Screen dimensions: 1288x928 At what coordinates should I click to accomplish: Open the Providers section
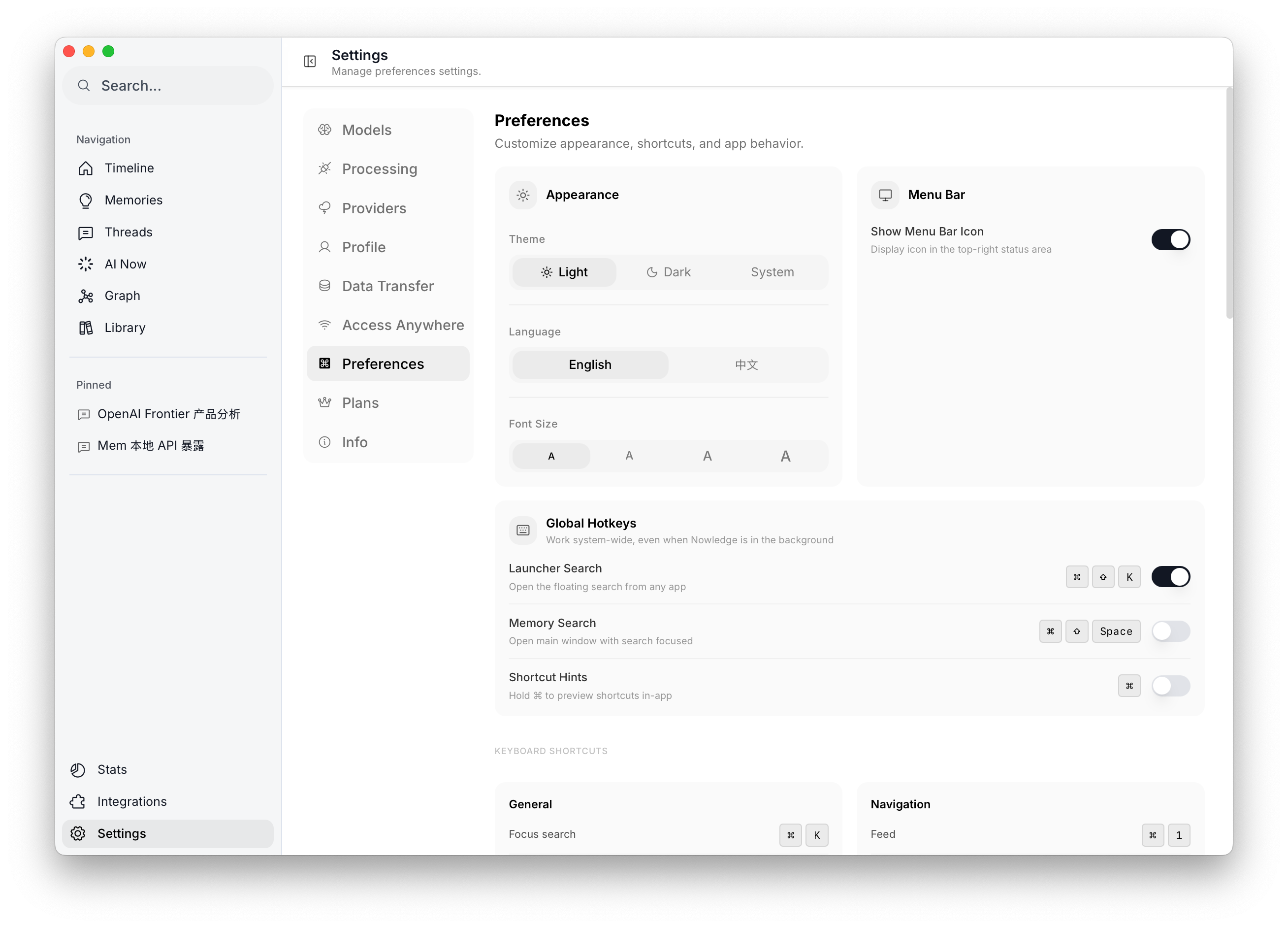click(x=373, y=208)
